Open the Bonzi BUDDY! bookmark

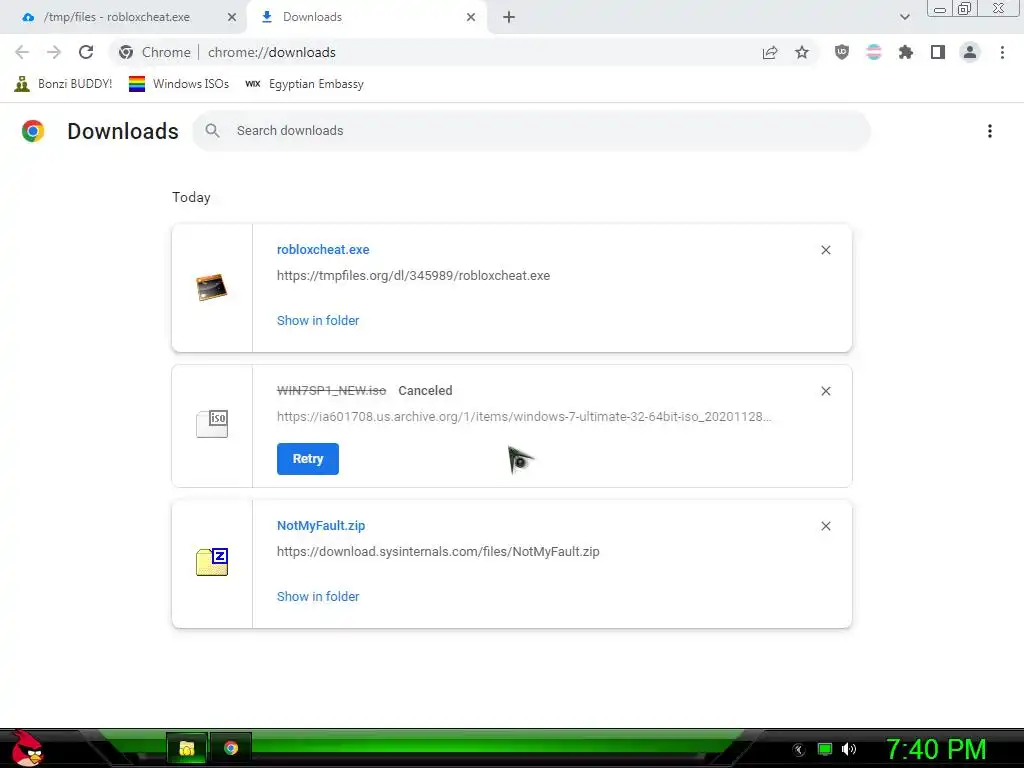pos(63,84)
